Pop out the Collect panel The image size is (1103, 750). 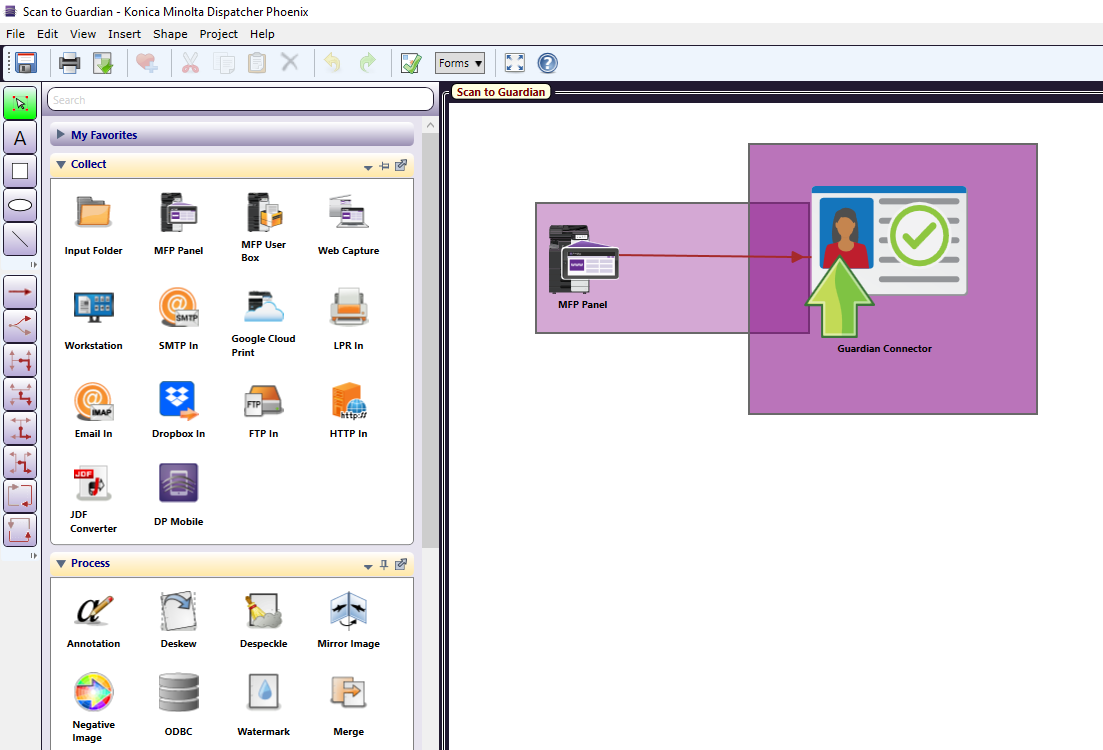coord(401,165)
